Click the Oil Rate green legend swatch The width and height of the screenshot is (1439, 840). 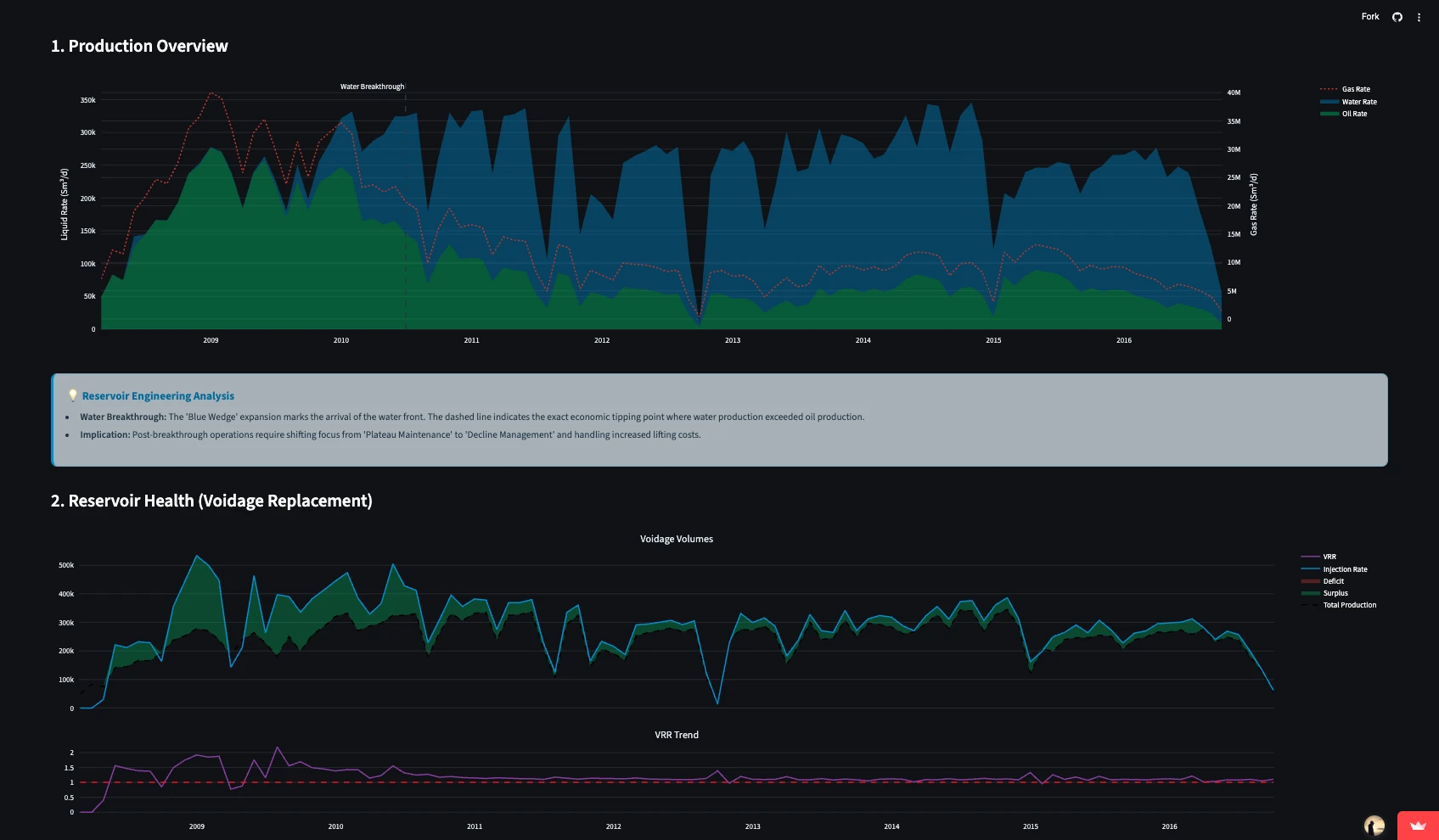(x=1329, y=114)
